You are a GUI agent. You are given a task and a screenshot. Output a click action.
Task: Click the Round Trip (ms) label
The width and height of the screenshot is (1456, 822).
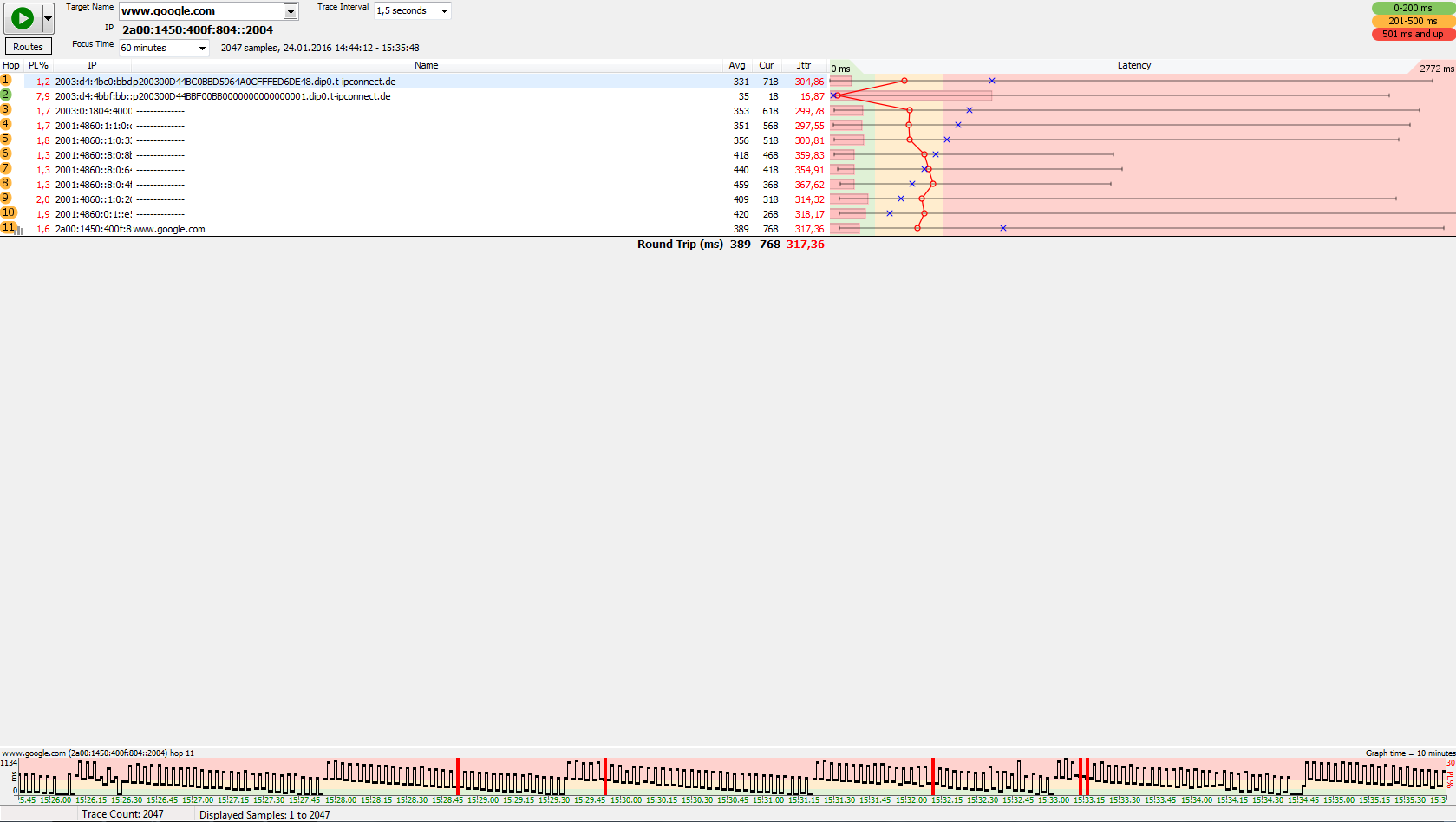680,245
